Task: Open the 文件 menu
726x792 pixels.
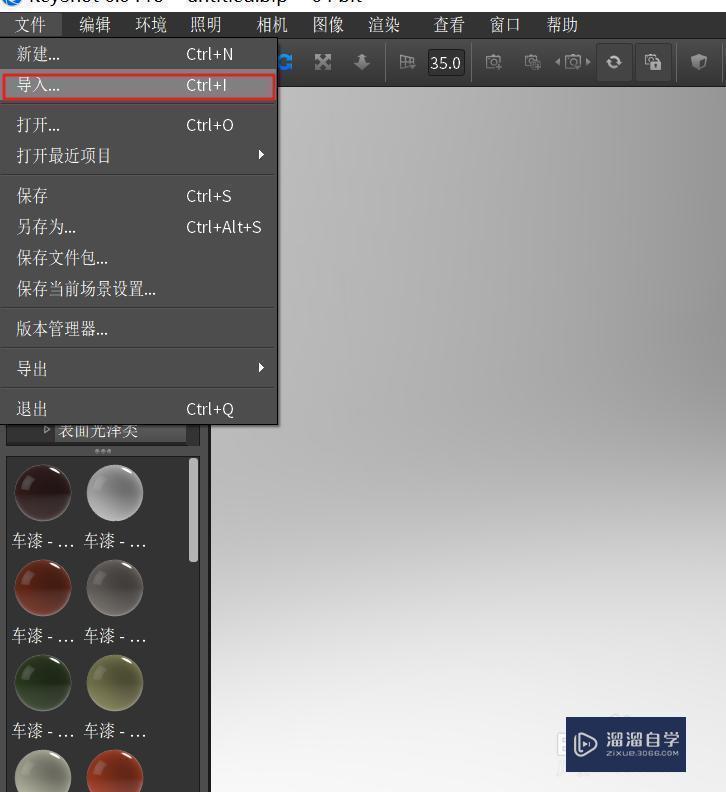Action: pos(30,25)
